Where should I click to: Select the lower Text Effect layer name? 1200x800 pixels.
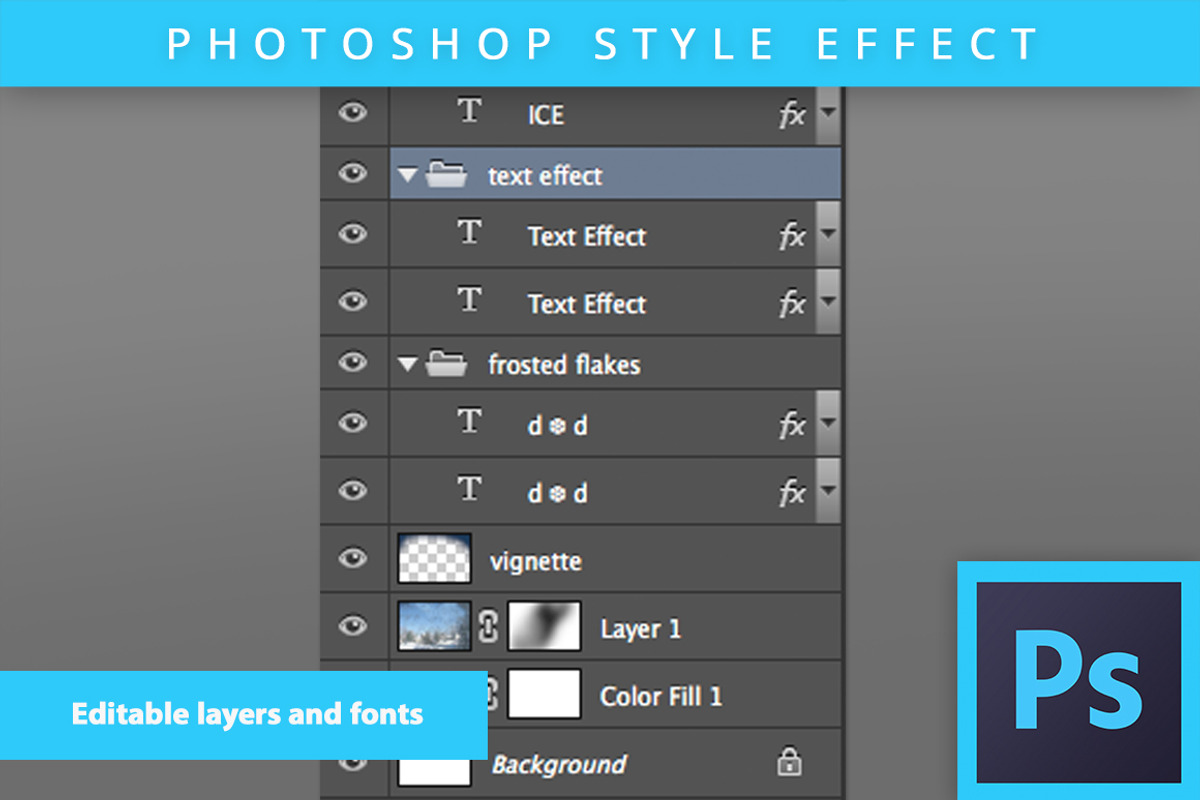pos(587,304)
